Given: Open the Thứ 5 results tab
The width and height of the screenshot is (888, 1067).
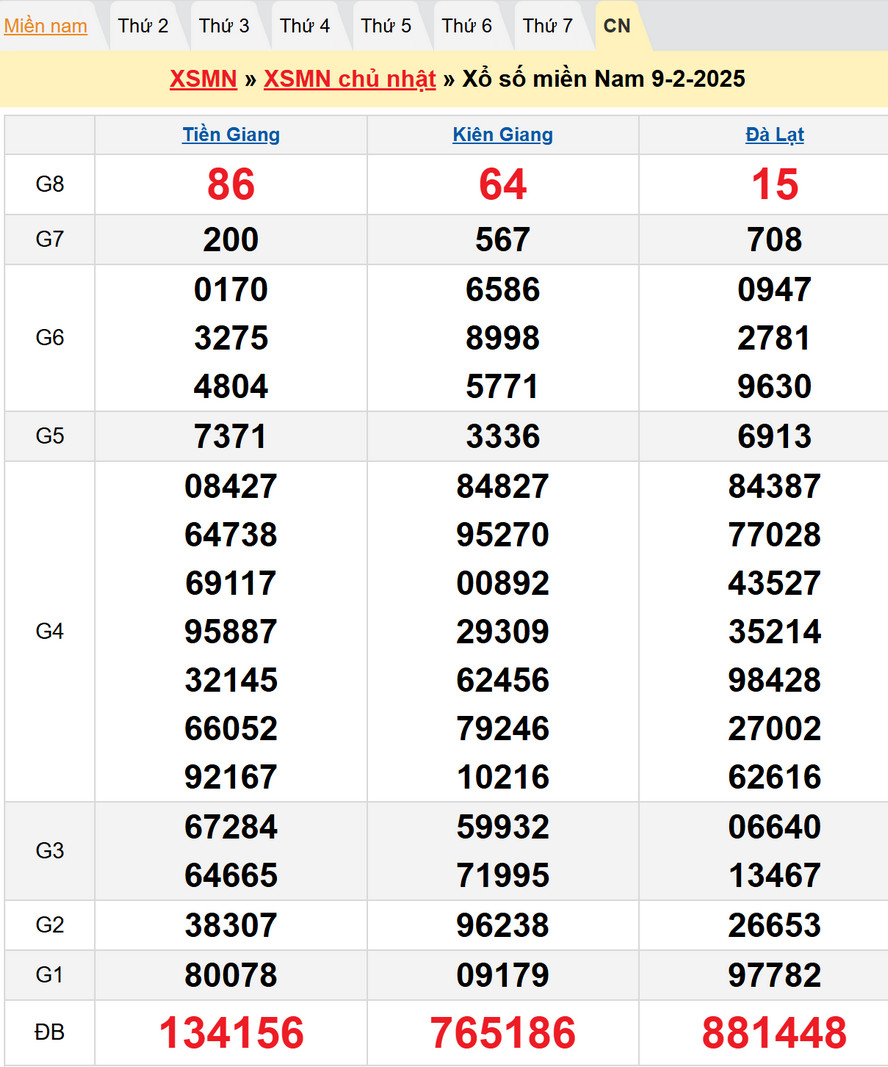Looking at the screenshot, I should [386, 26].
